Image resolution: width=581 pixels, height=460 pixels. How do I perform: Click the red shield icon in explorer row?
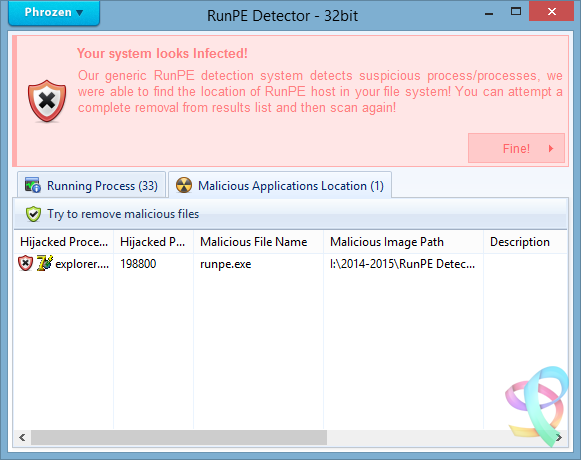[26, 263]
